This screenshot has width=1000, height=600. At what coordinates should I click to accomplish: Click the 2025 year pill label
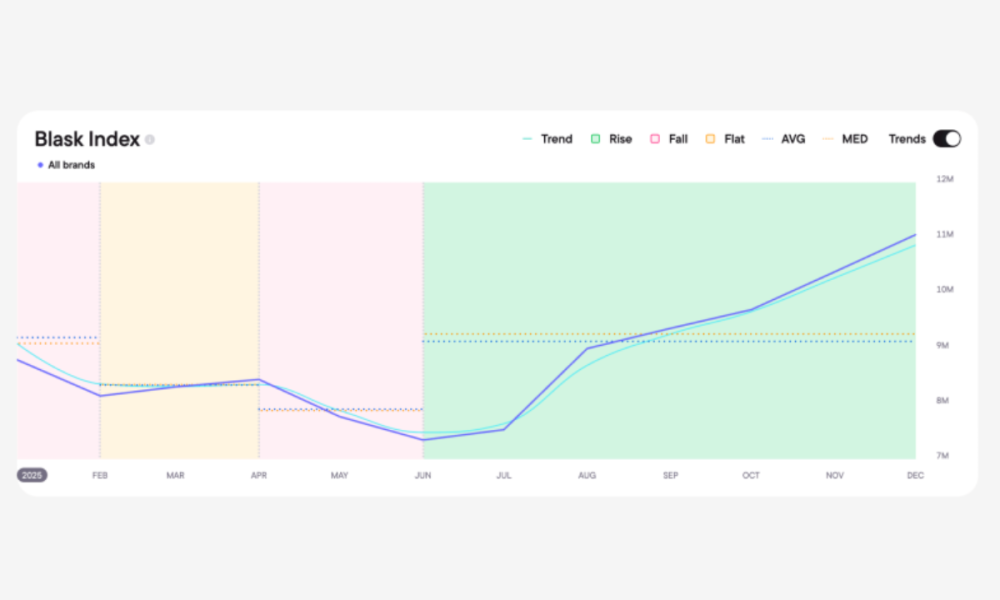tap(32, 475)
